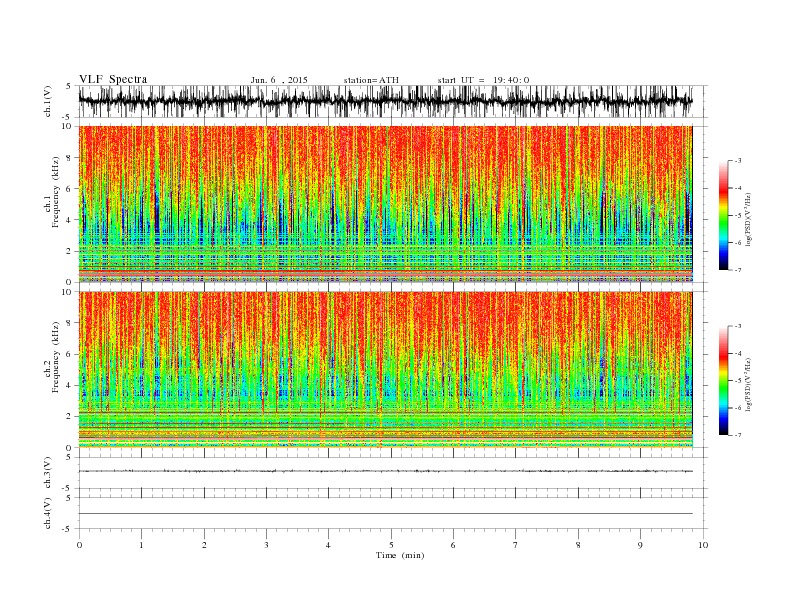Click the "ch.4(V)" axis label
792x612 pixels.
(x=48, y=514)
